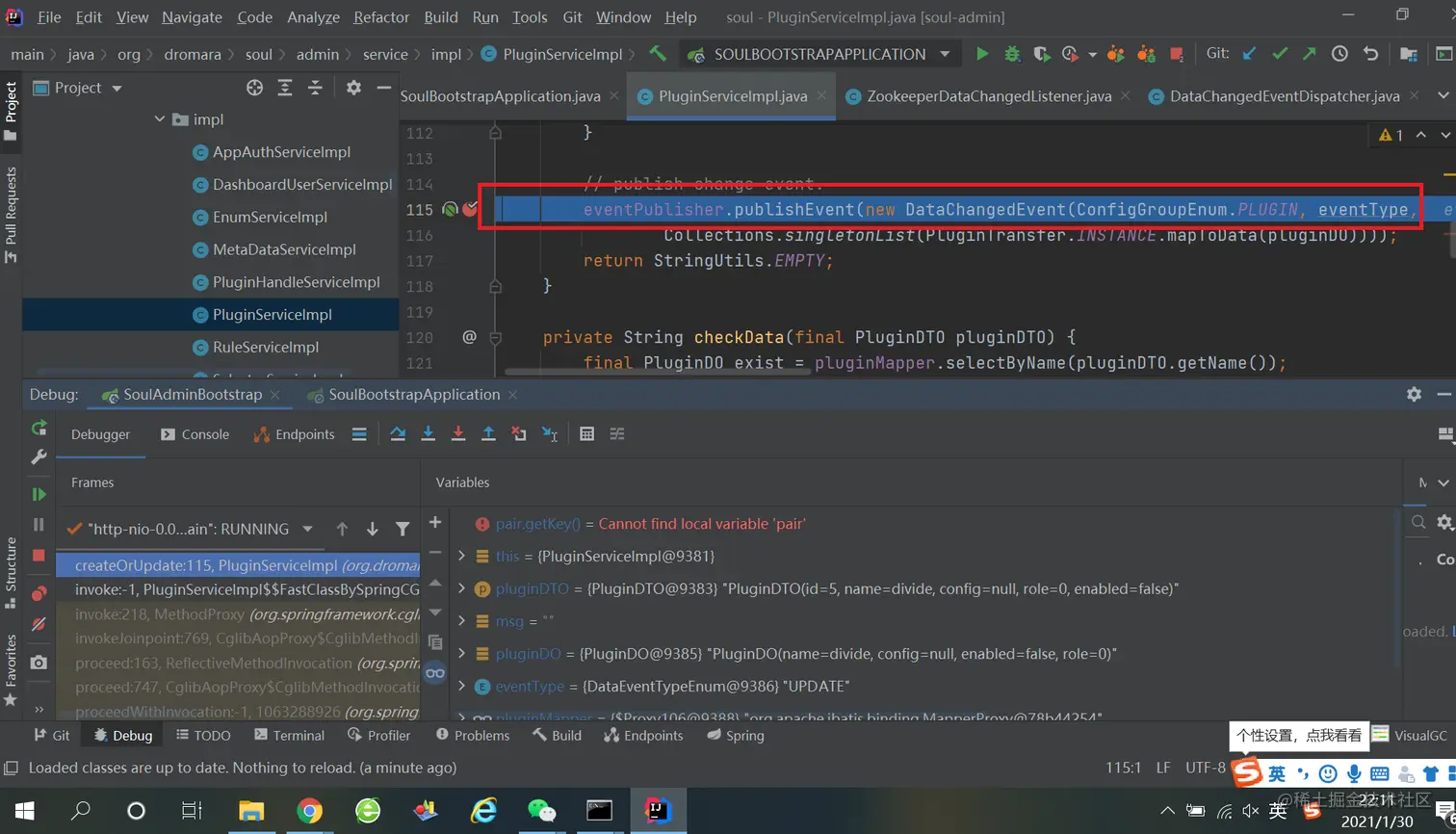Open the Navigate menu
The width and height of the screenshot is (1456, 834).
(192, 17)
